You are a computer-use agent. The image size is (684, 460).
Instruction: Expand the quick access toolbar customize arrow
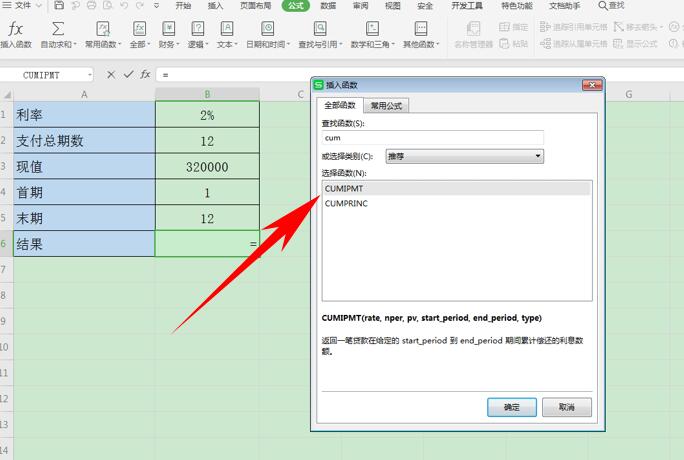156,6
